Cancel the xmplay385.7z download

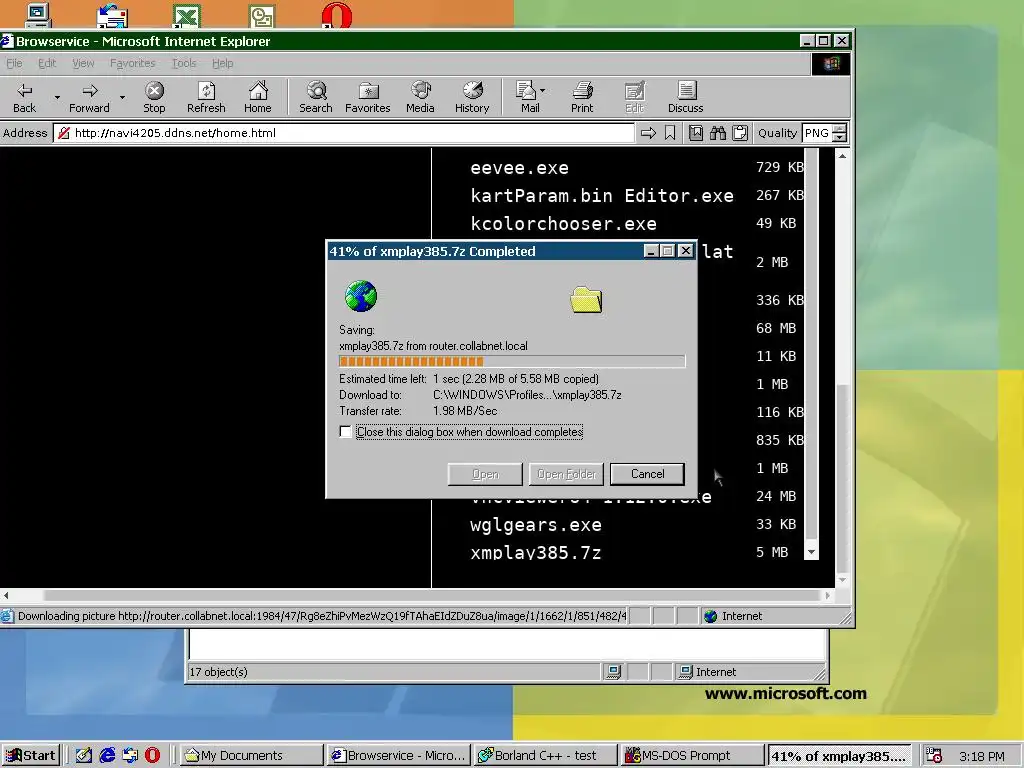647,474
